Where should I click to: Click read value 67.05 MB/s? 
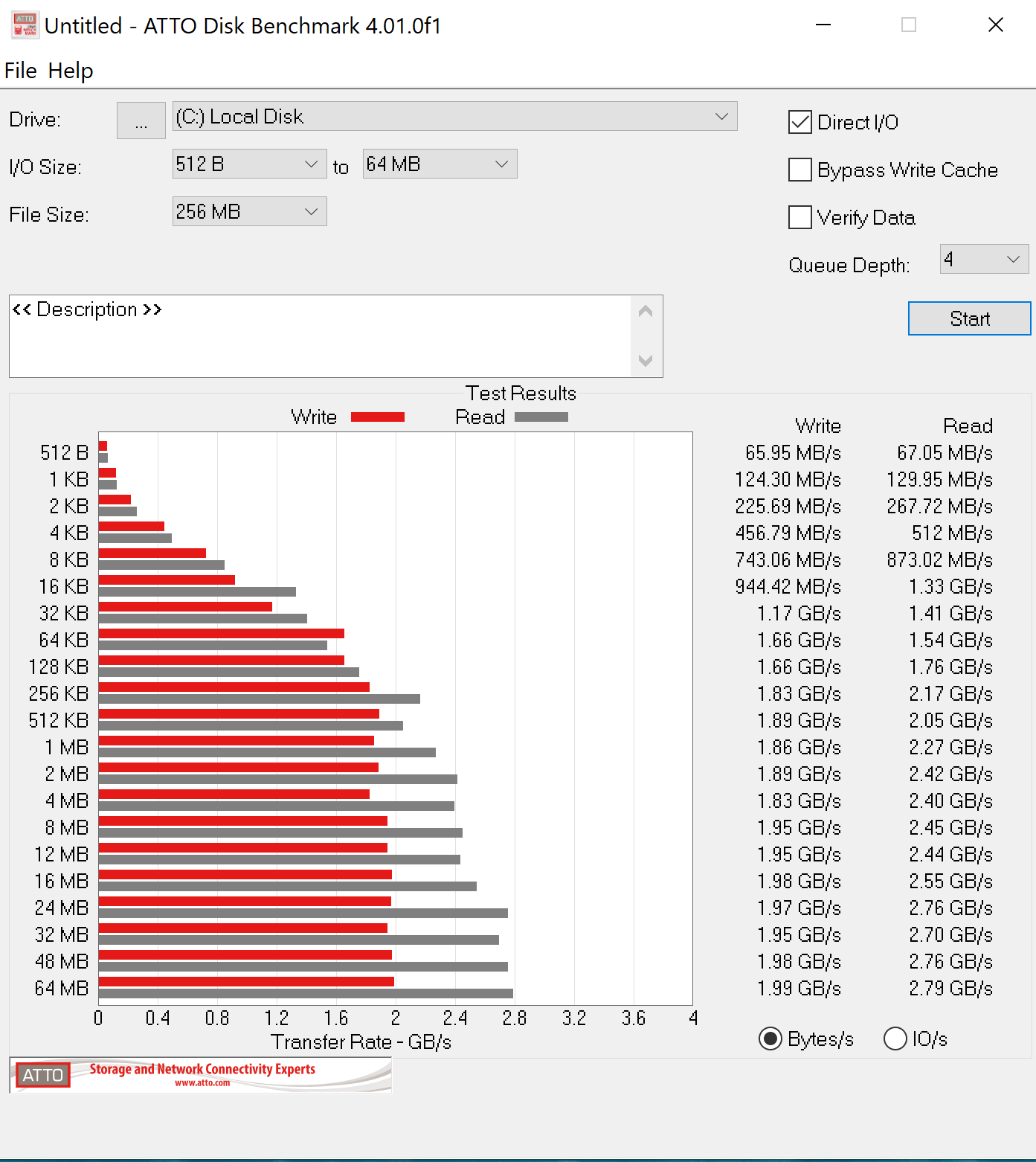(x=945, y=453)
